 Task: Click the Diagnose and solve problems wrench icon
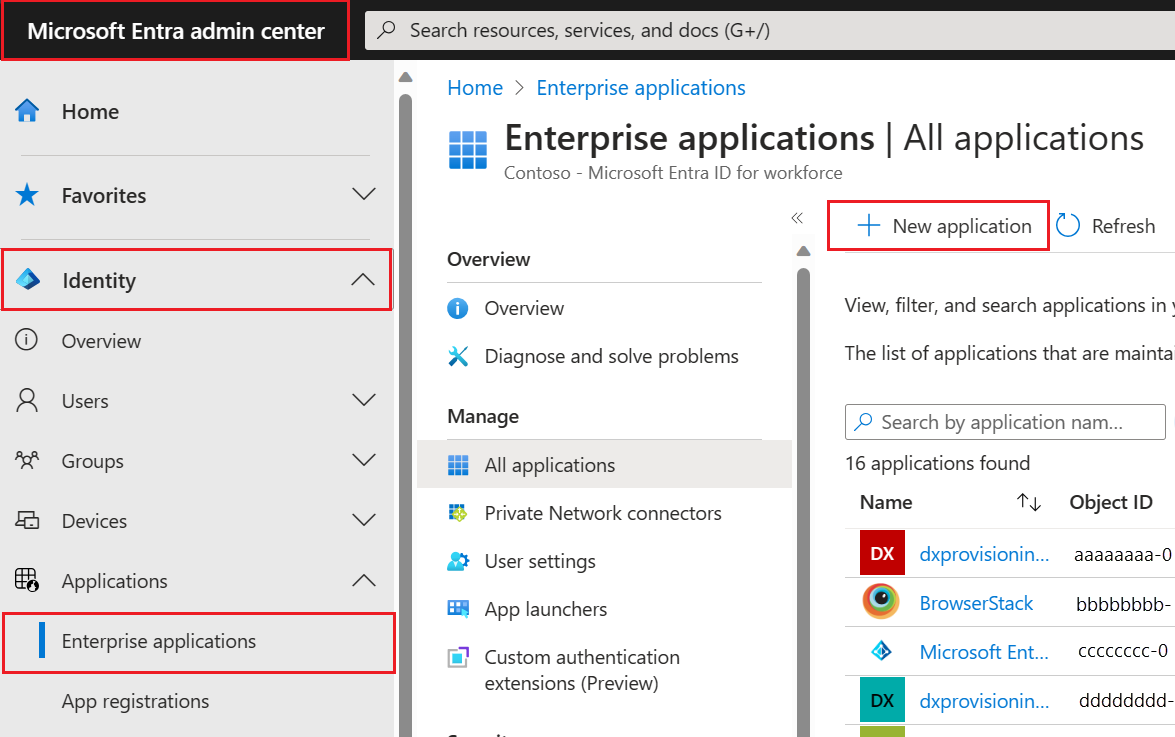(458, 357)
